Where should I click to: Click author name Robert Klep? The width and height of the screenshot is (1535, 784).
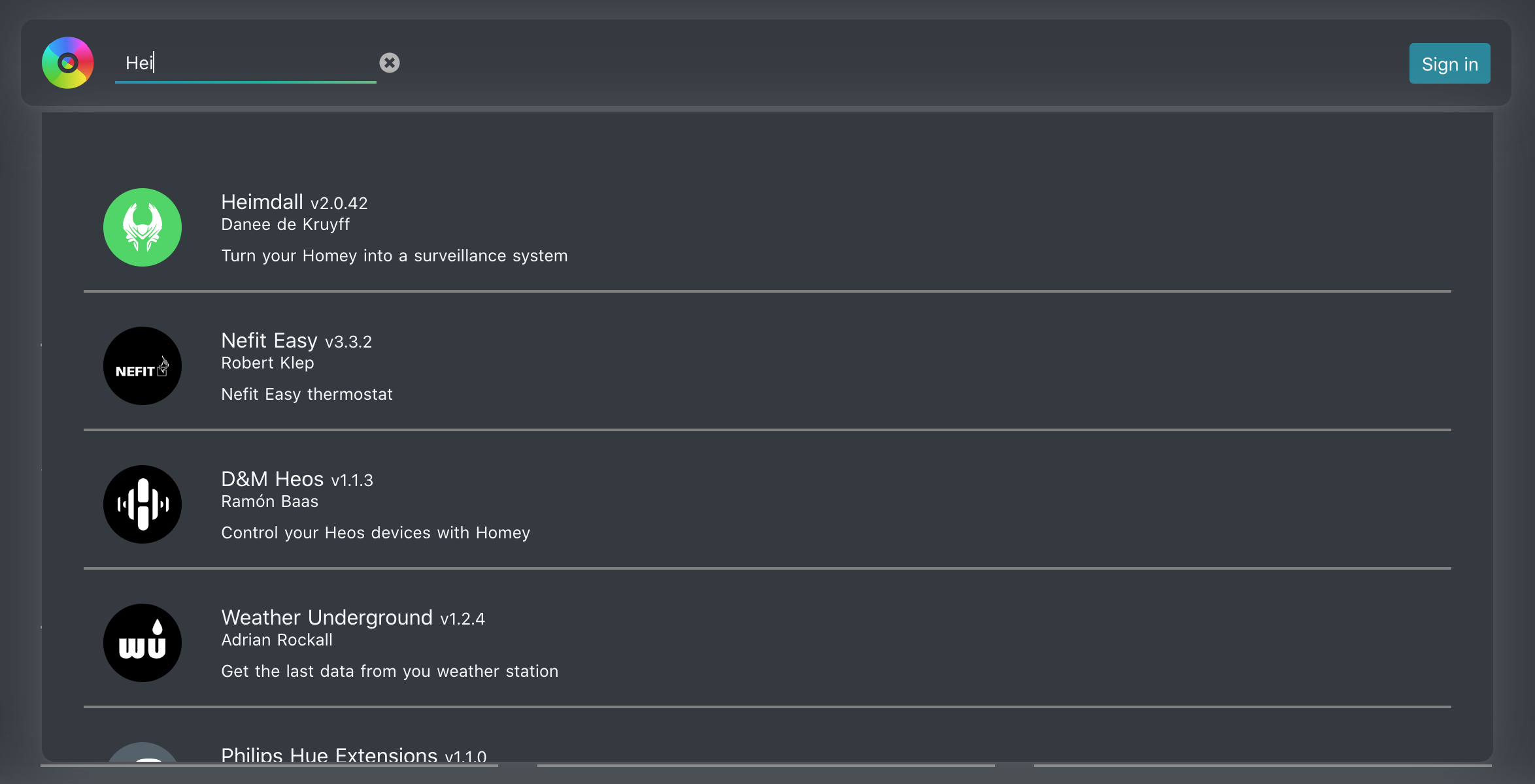267,363
